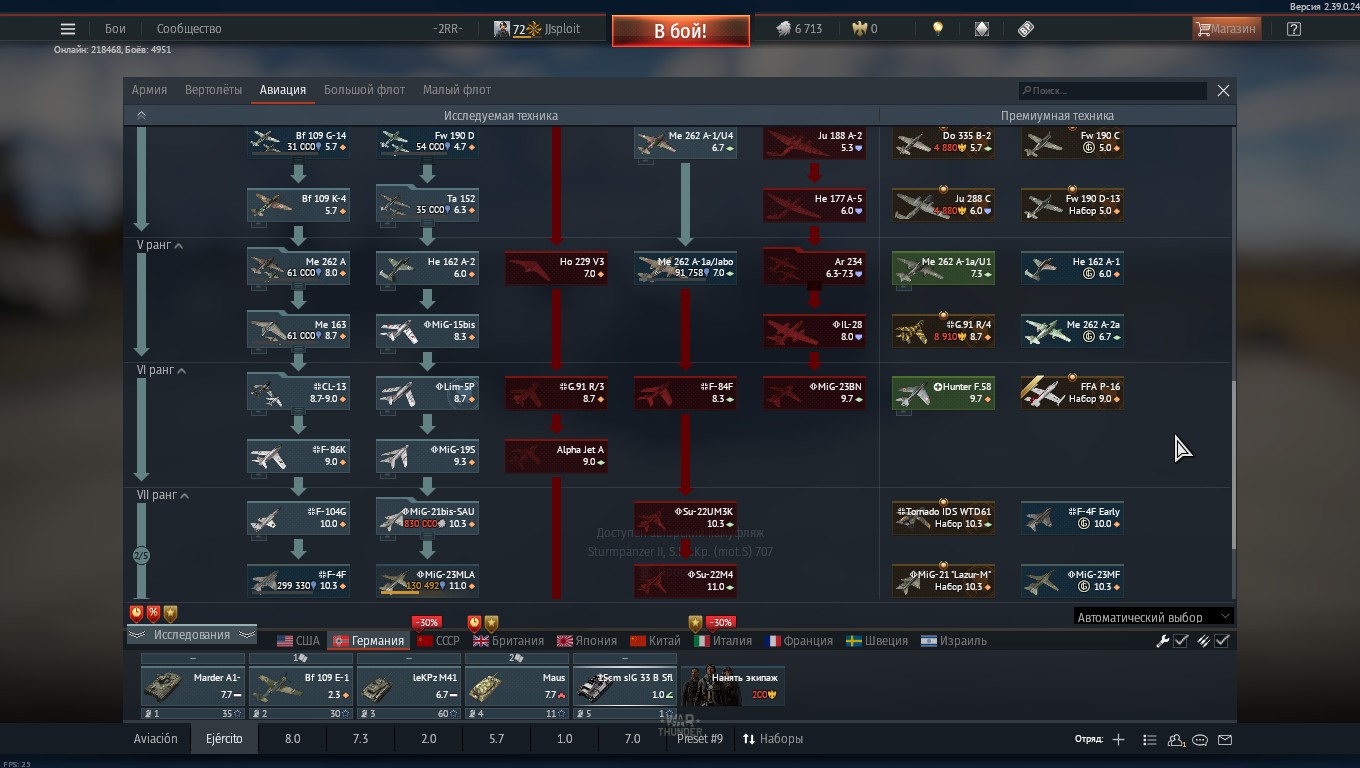Select the MiG-23MLA aircraft card
This screenshot has height=768, width=1360.
(427, 581)
